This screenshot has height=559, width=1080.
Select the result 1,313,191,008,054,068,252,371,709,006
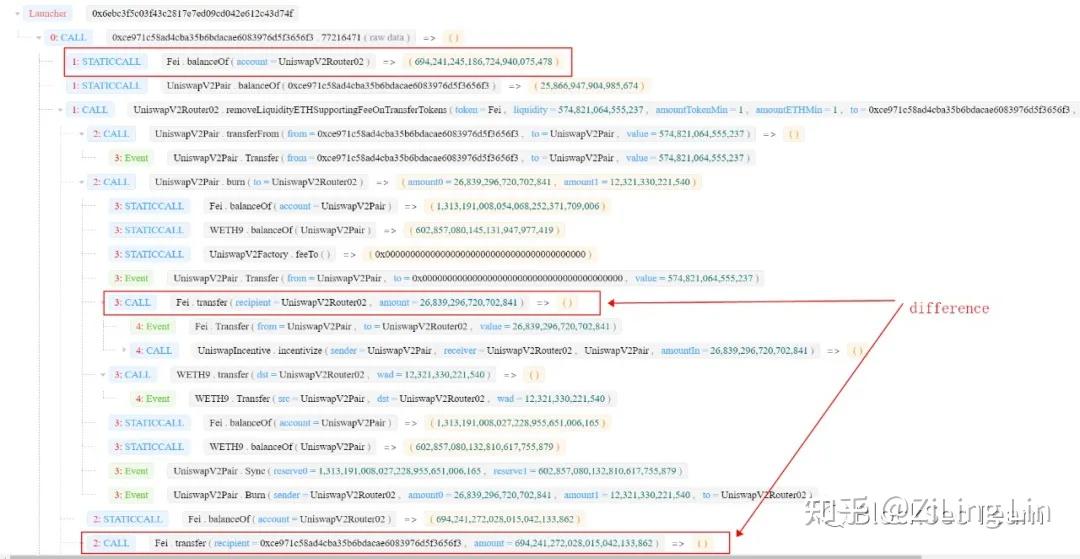coord(517,206)
